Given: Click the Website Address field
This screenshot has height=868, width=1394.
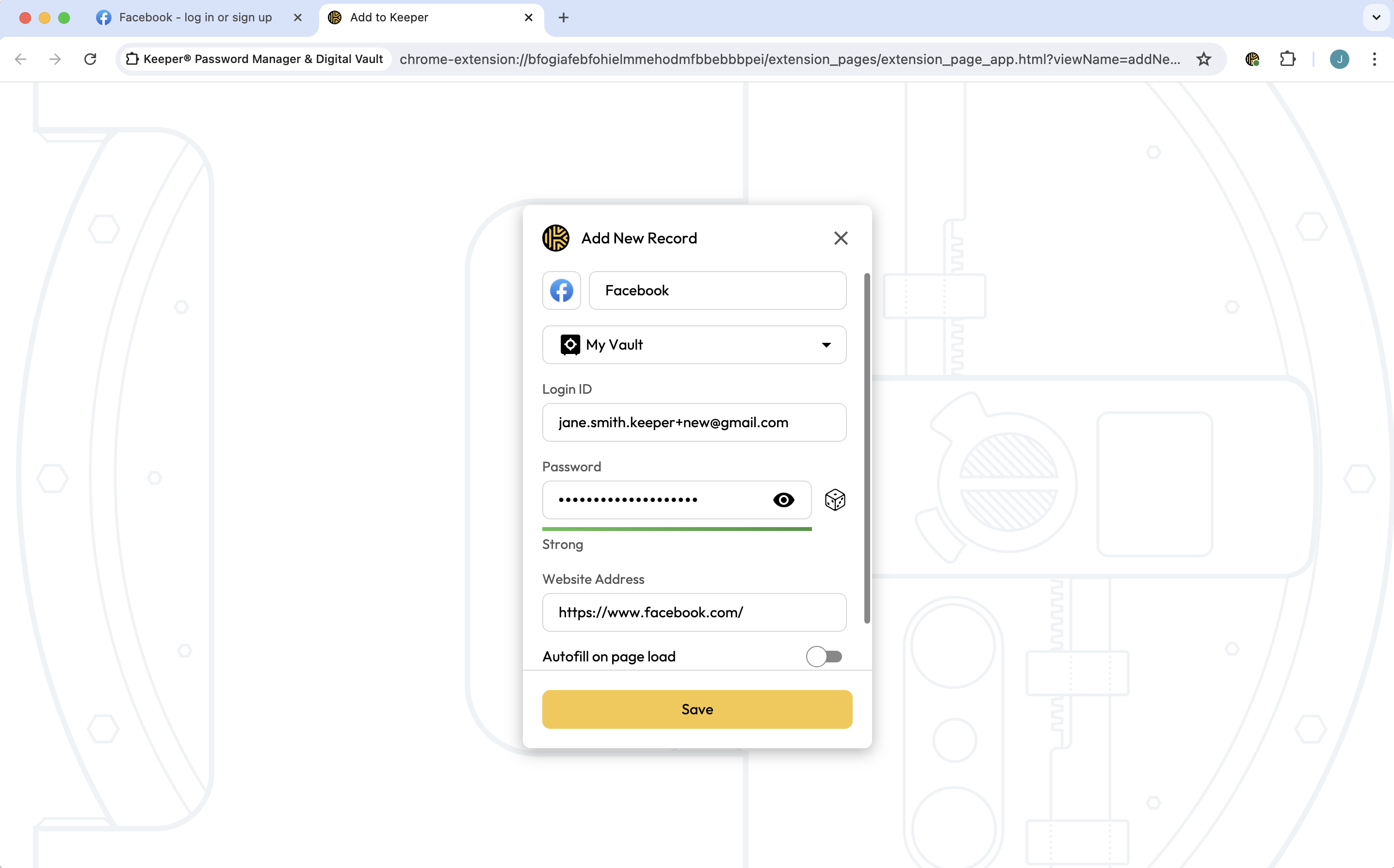Looking at the screenshot, I should click(694, 612).
